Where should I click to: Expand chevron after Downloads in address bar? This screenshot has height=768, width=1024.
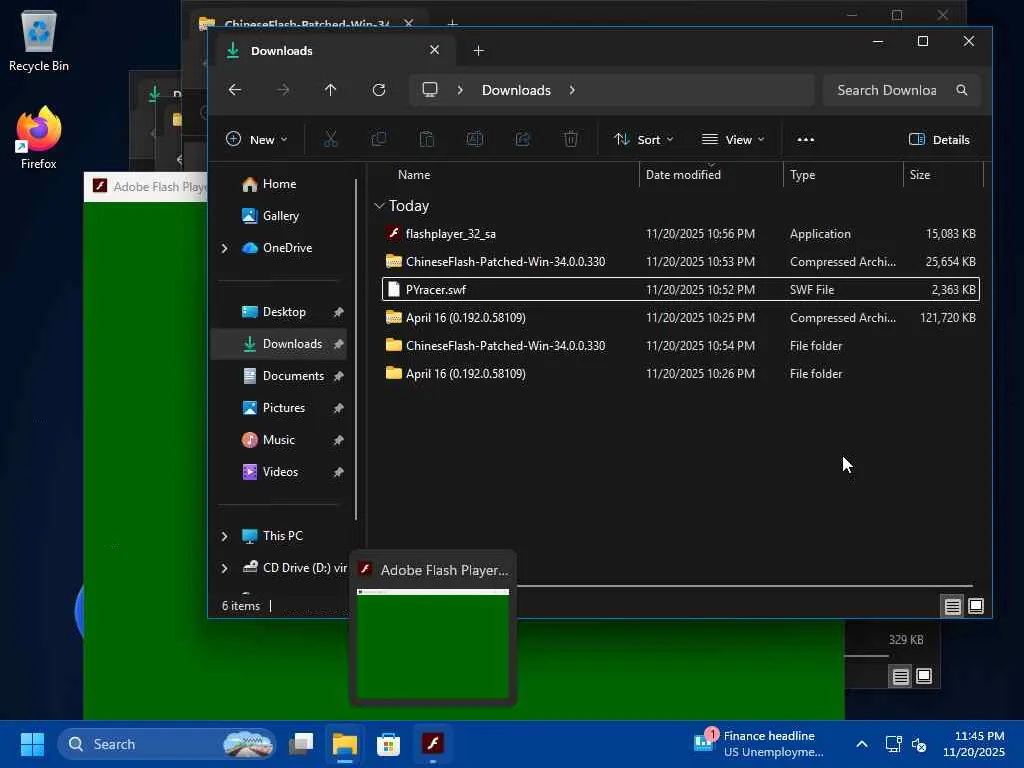pyautogui.click(x=572, y=90)
